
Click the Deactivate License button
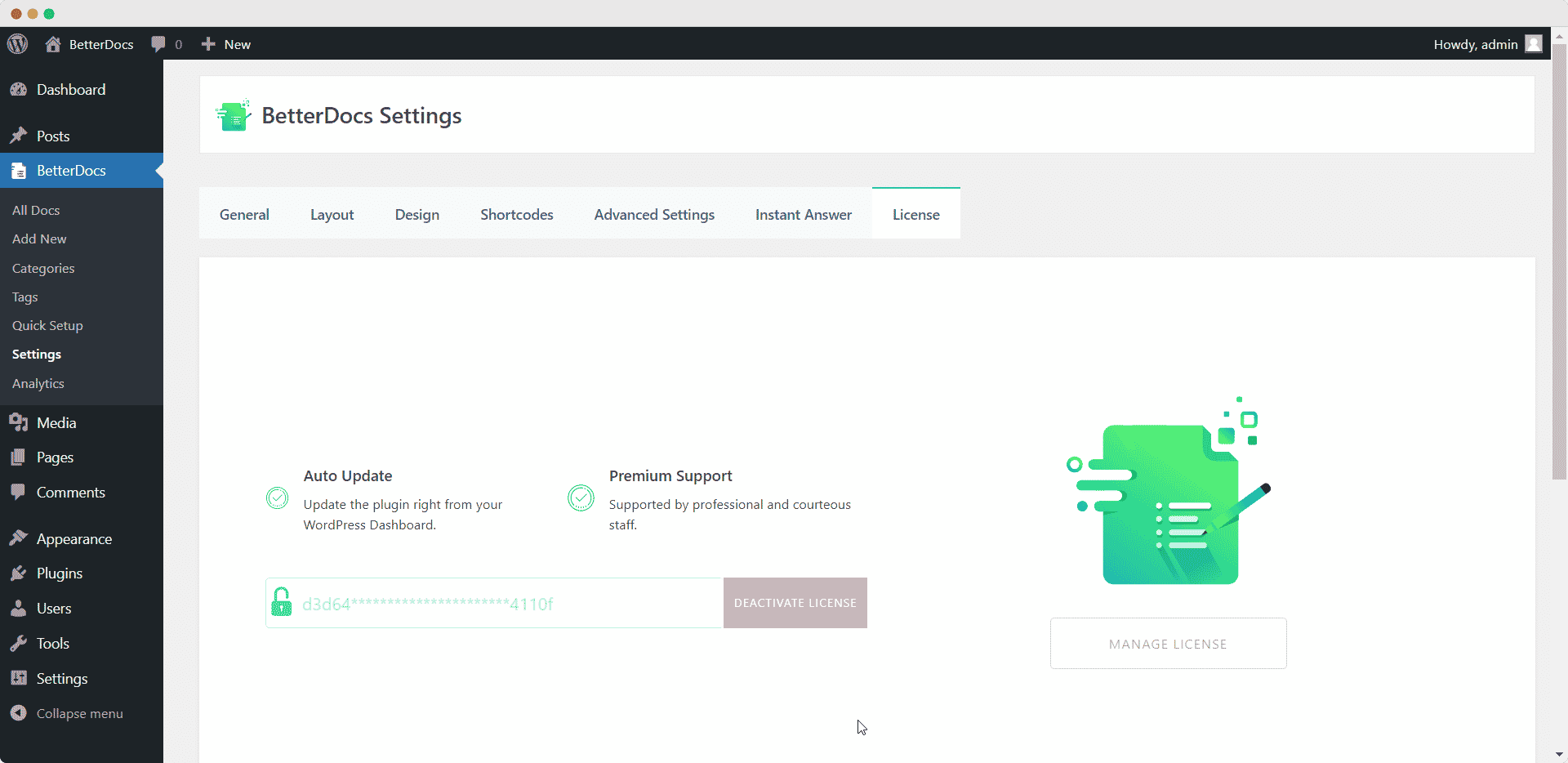tap(795, 603)
